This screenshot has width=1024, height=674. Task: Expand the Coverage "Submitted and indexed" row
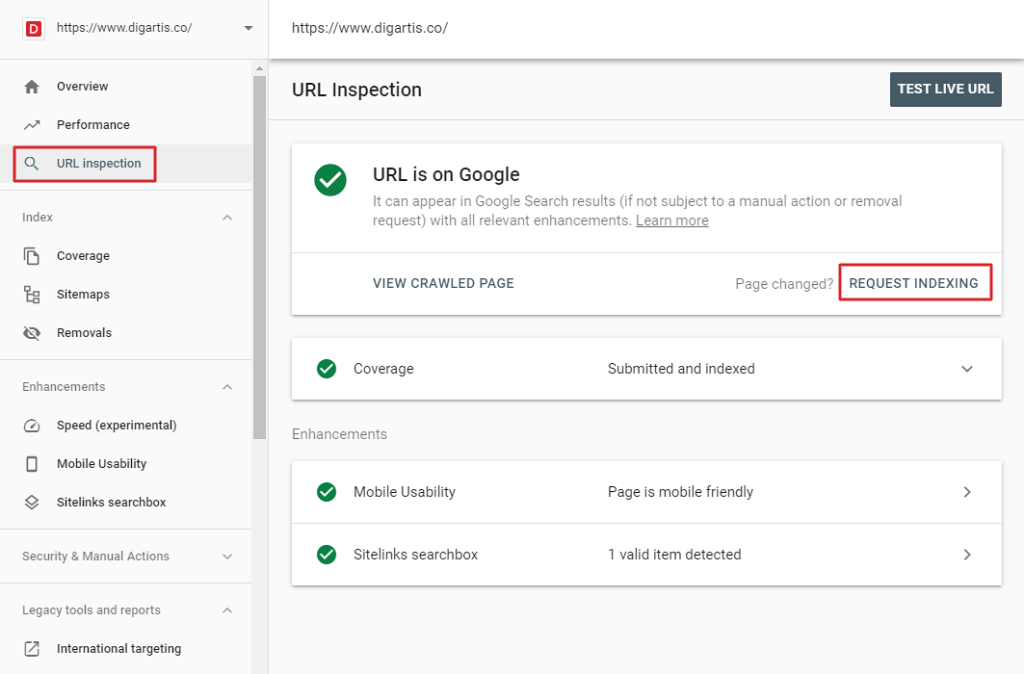click(967, 369)
